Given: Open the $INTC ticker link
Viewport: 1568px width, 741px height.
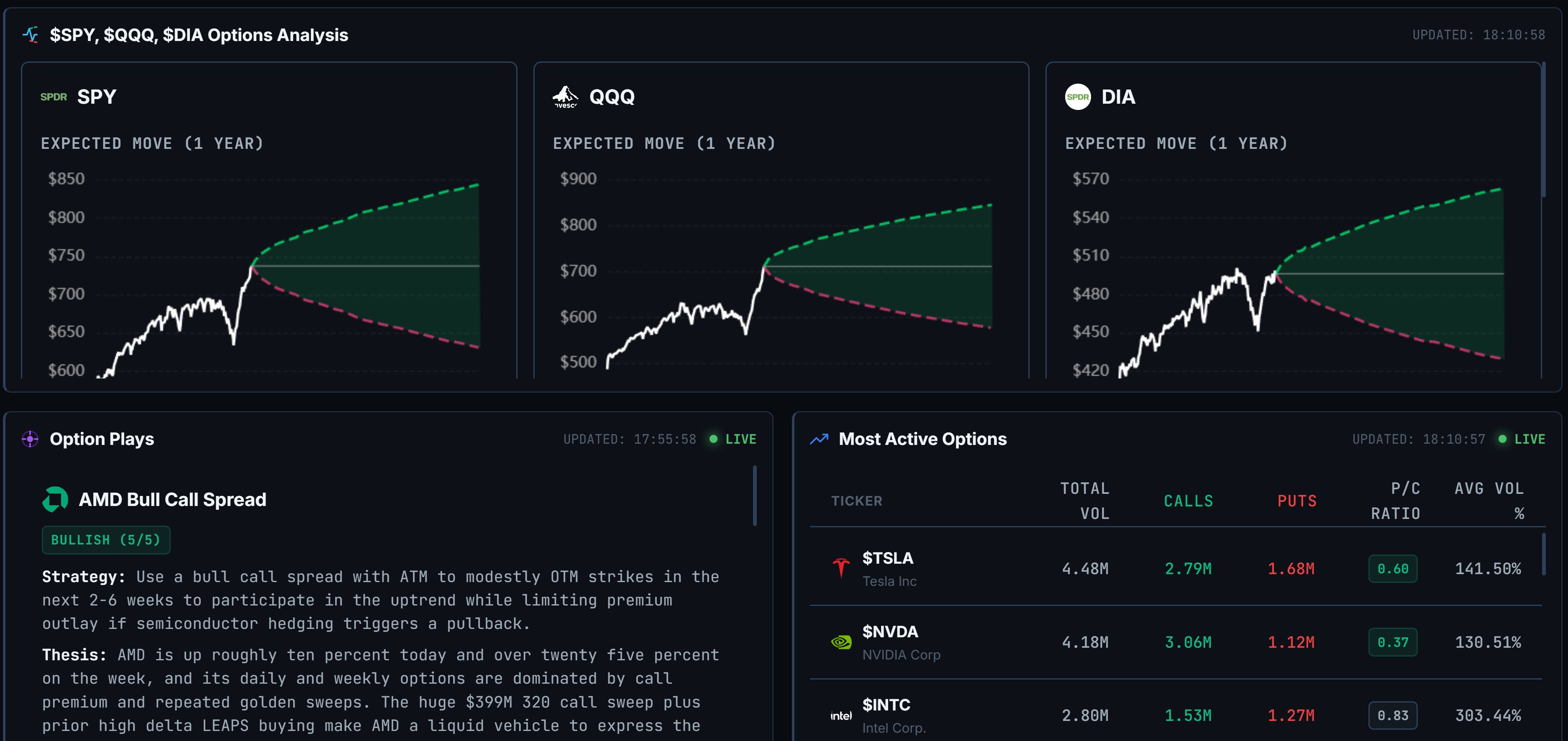Looking at the screenshot, I should [886, 705].
